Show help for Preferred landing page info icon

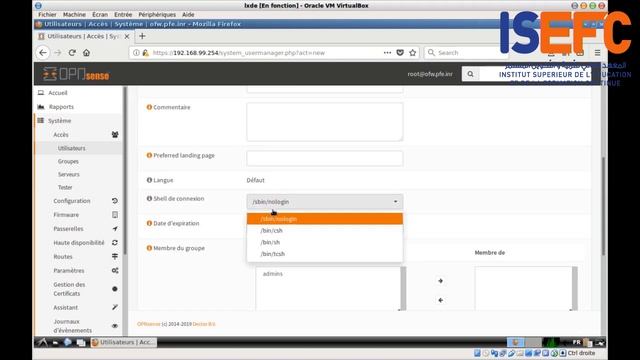[x=149, y=155]
